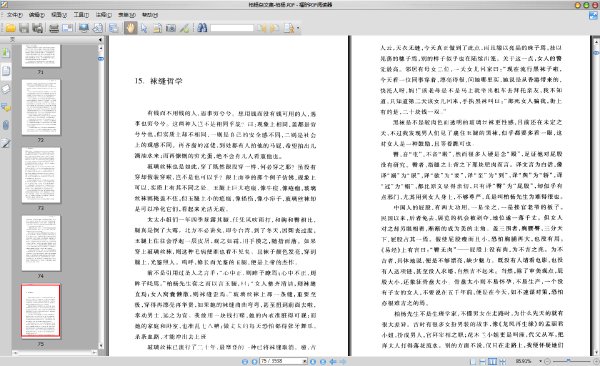
Task: Click the binoculars search icon
Action: pos(202,28)
